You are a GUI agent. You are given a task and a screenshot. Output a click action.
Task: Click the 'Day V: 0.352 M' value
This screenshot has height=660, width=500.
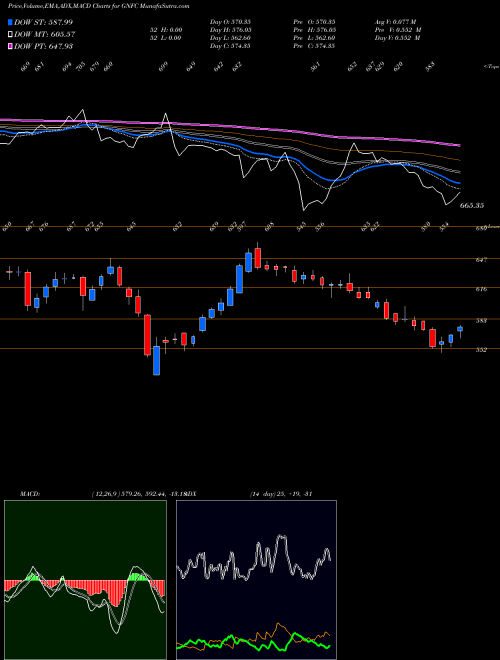point(398,38)
